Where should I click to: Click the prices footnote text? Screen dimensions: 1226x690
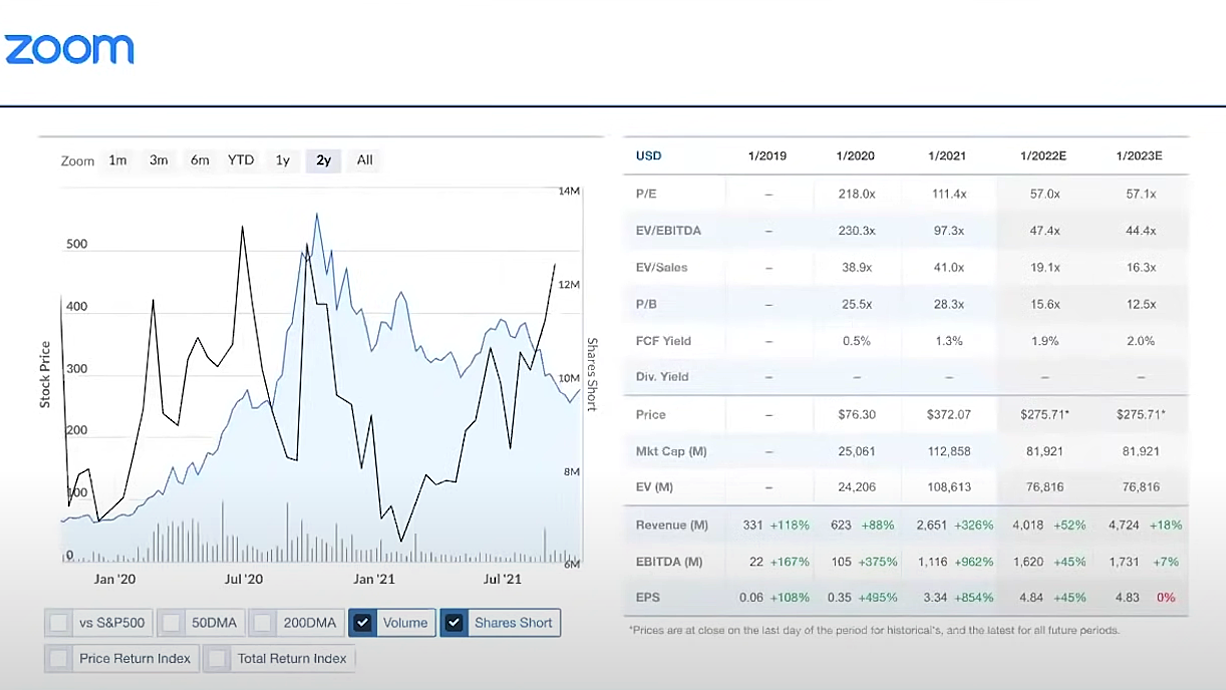click(875, 631)
